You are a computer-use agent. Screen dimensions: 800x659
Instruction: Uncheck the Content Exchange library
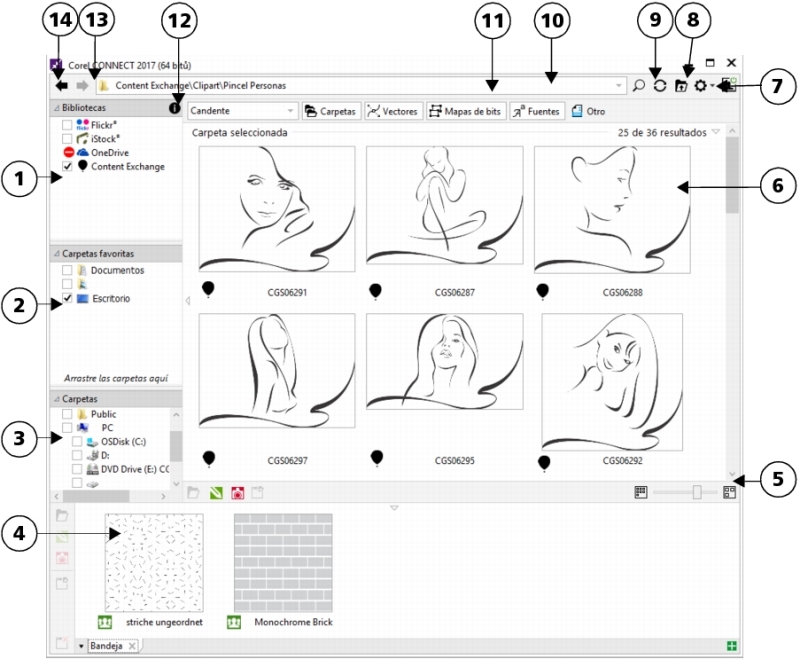click(67, 167)
